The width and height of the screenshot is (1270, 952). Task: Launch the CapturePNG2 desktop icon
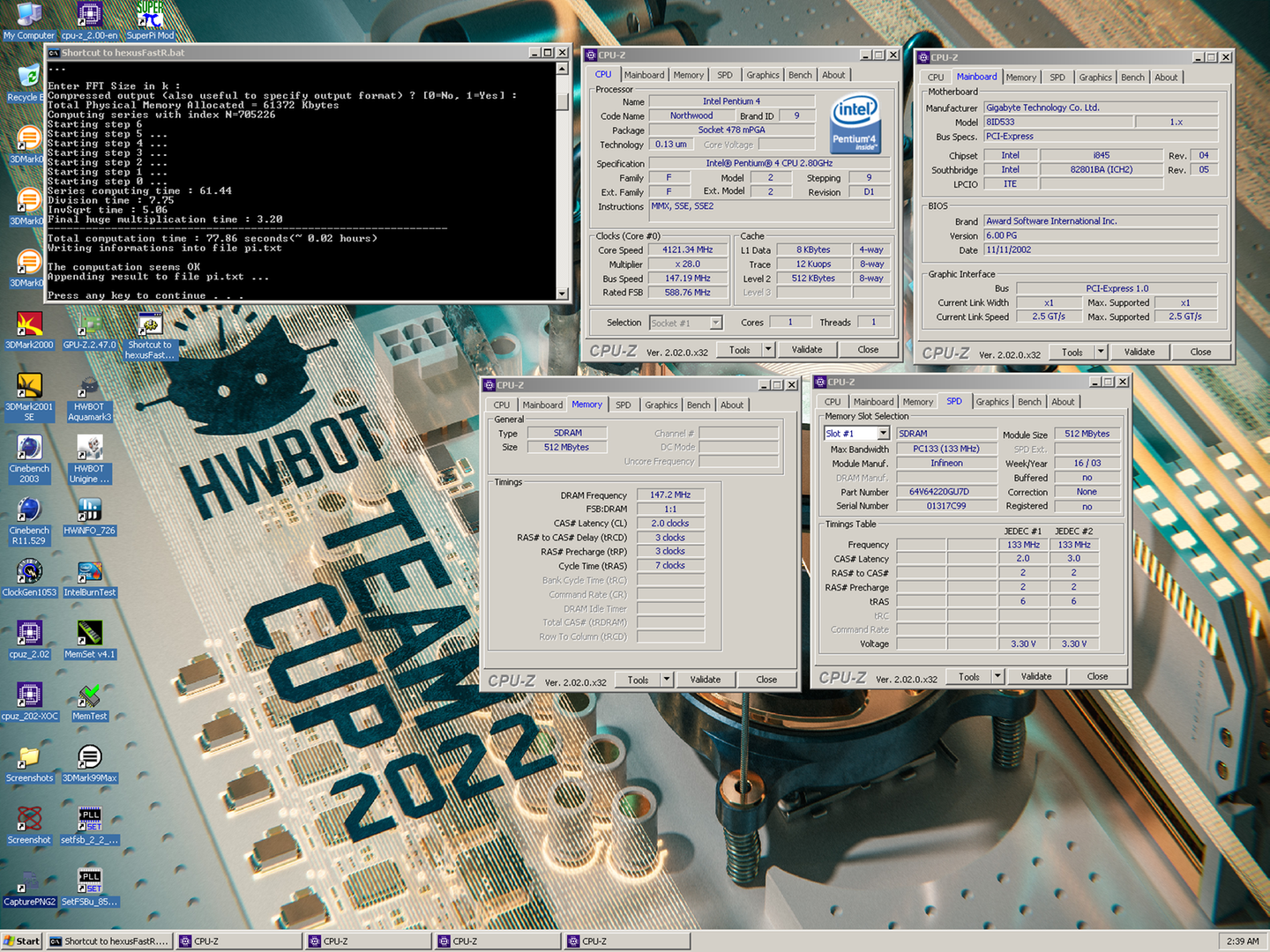point(29,886)
